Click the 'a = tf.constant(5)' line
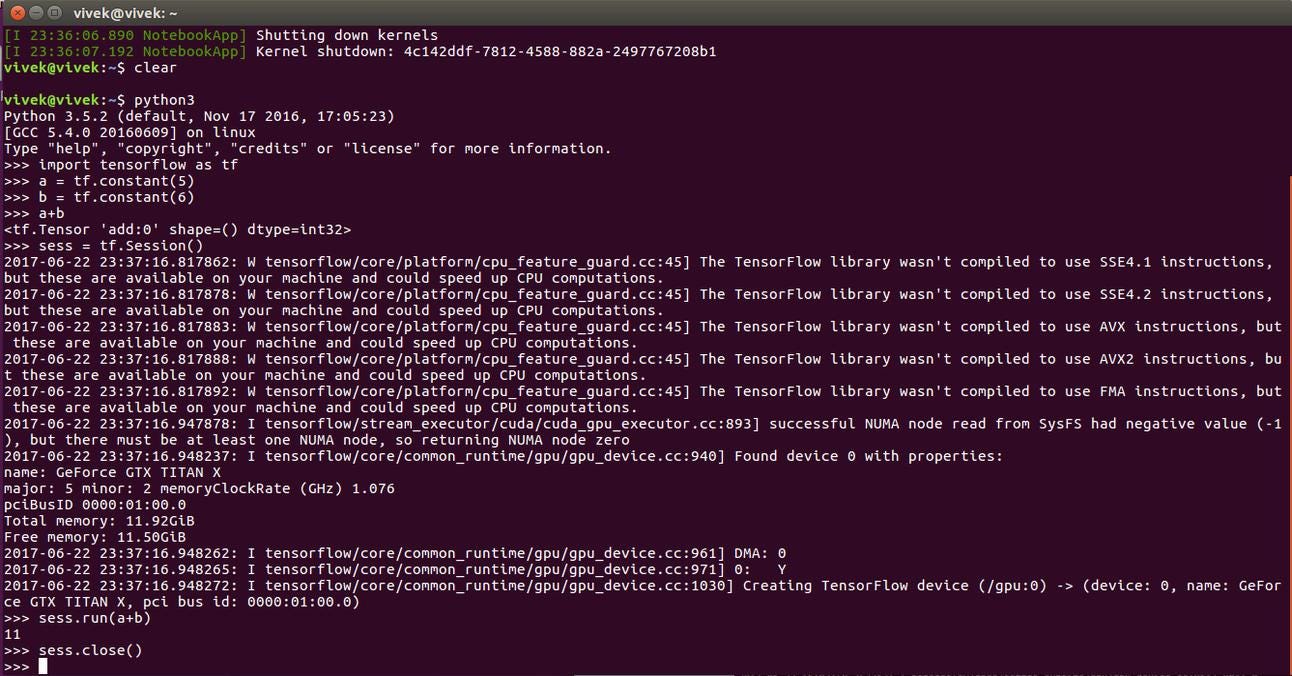The height and width of the screenshot is (676, 1292). [99, 181]
